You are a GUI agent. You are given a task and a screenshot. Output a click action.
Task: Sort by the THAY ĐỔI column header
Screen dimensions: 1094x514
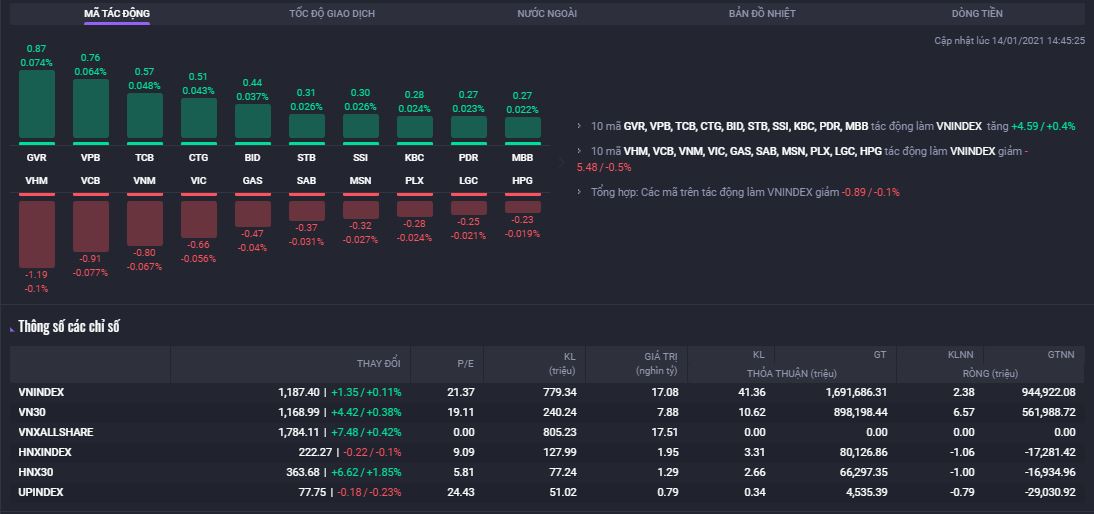[x=378, y=363]
